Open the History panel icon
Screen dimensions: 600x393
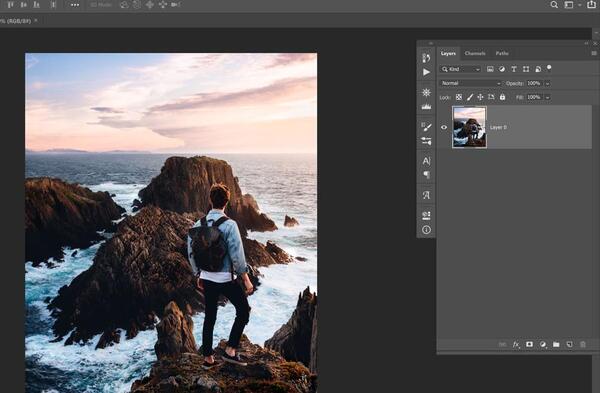coord(426,58)
